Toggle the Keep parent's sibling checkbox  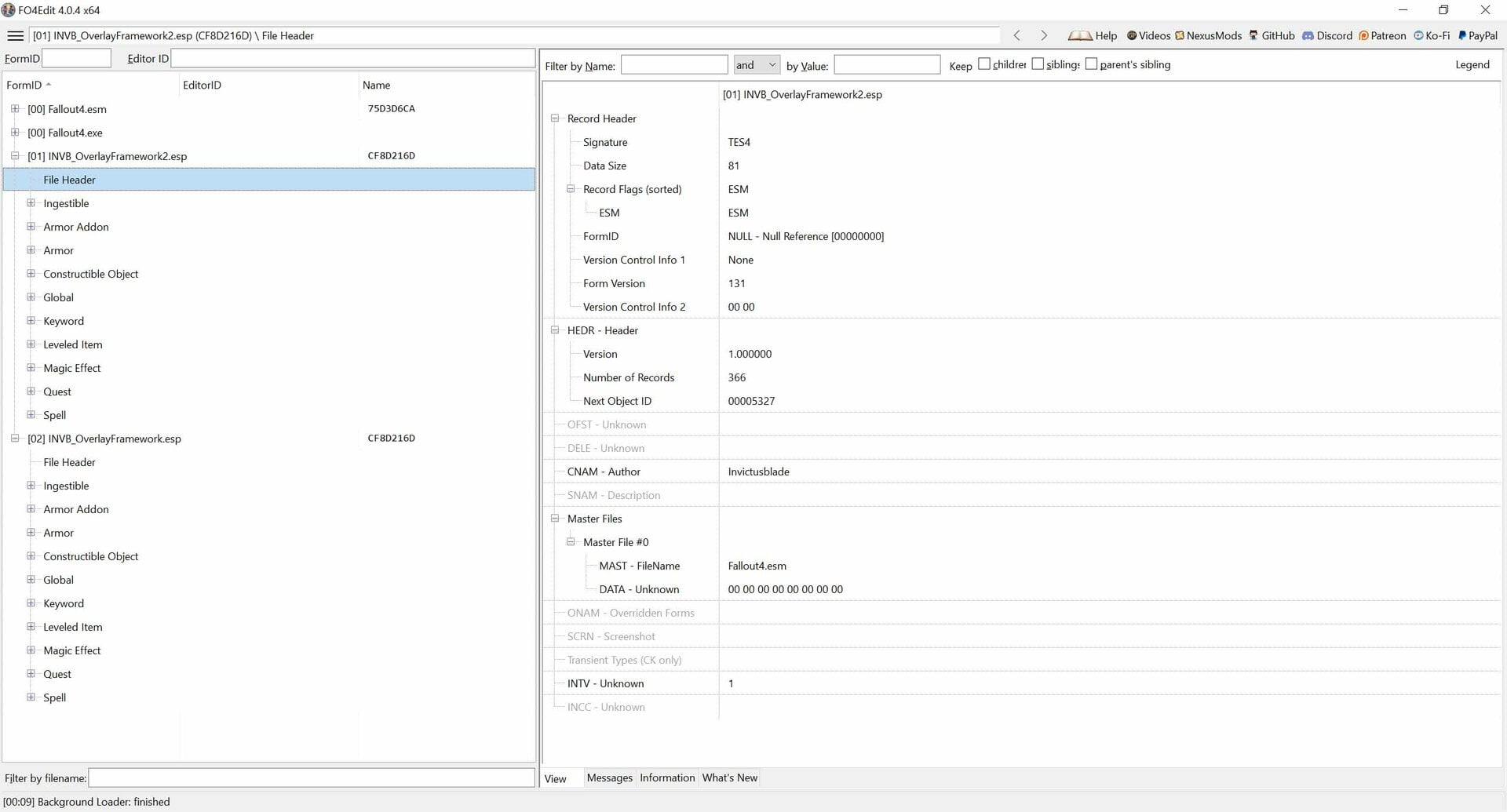click(x=1091, y=64)
